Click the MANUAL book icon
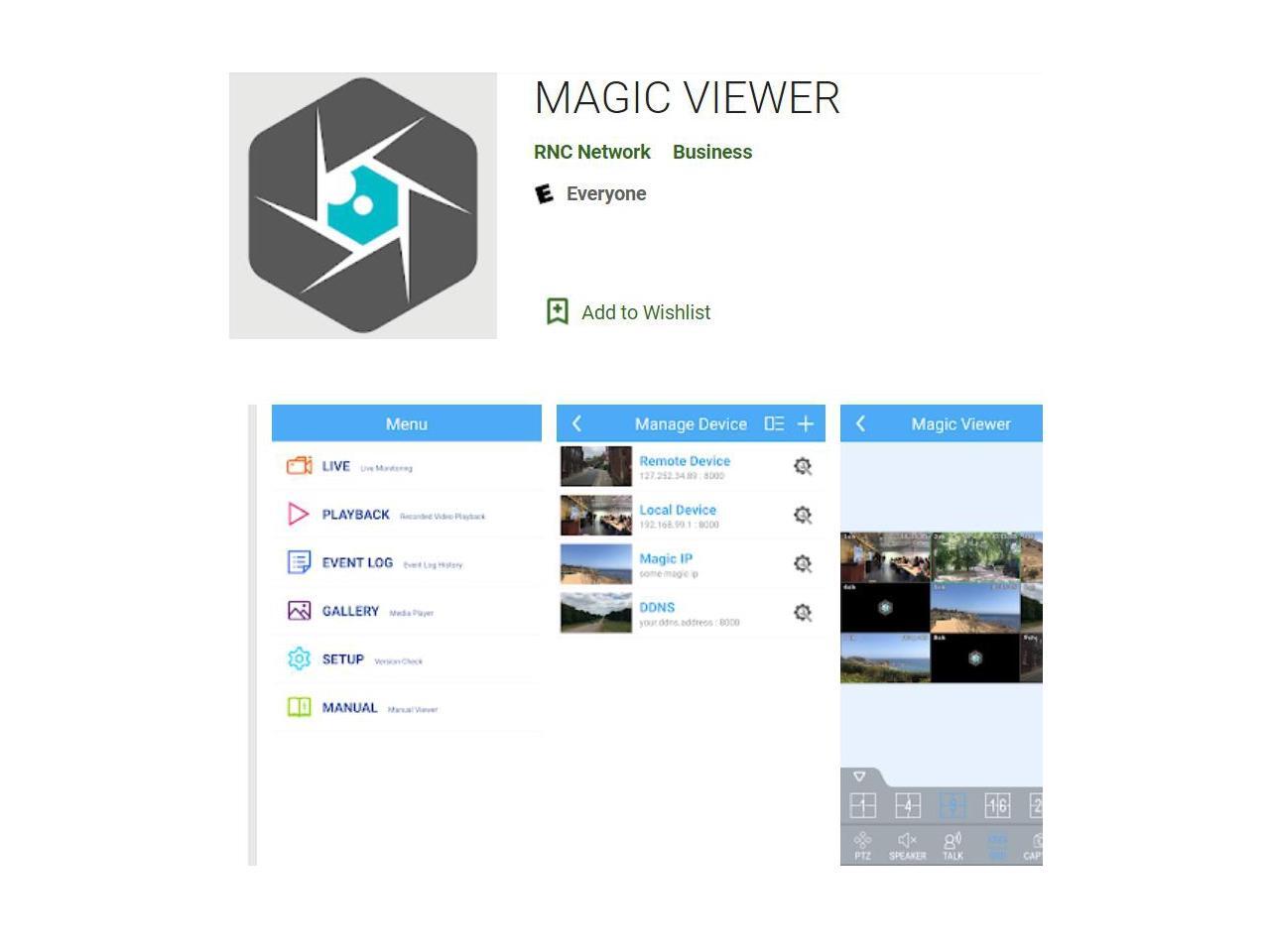 click(x=299, y=707)
